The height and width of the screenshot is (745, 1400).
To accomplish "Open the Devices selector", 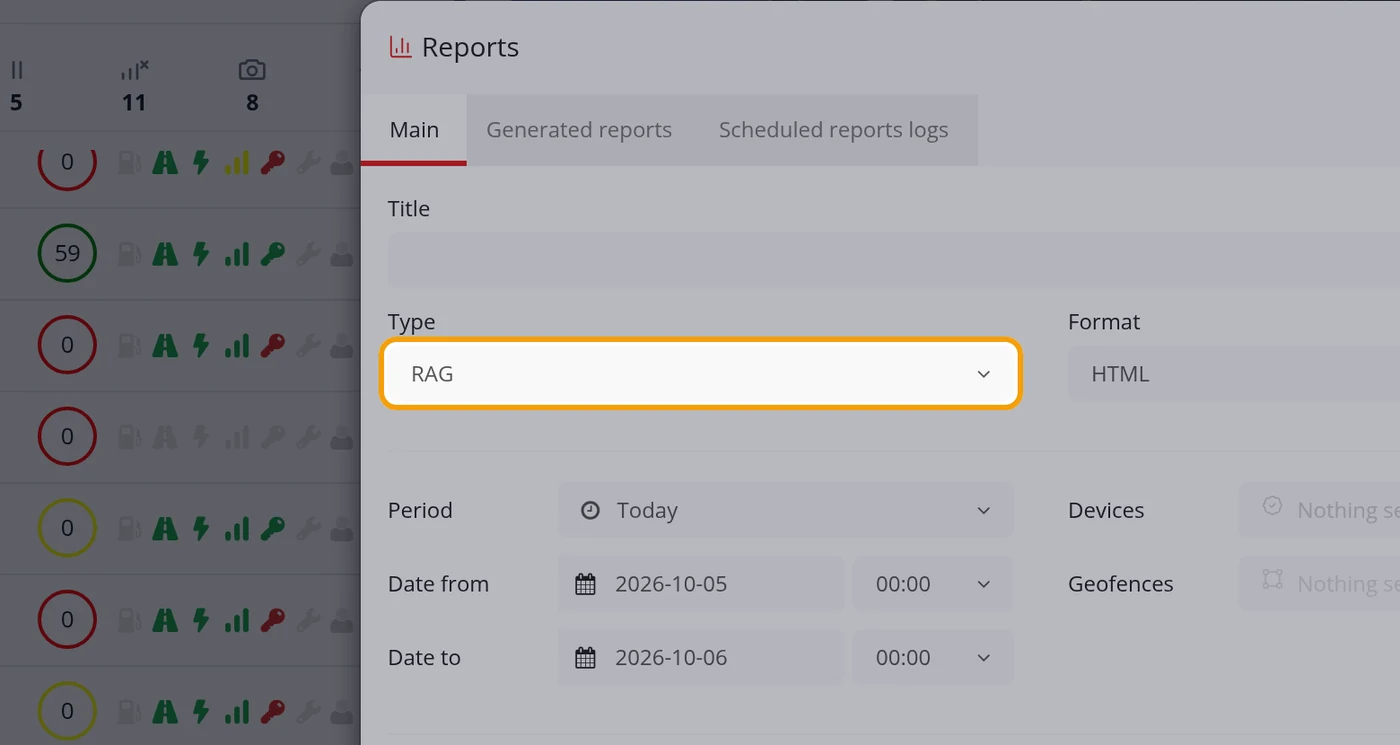I will coord(1319,510).
